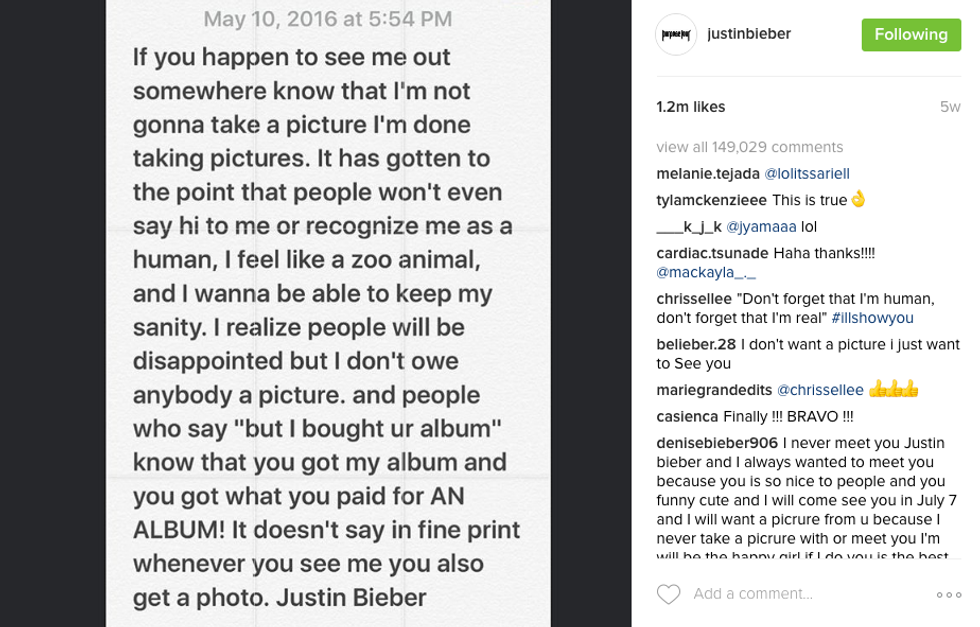Open the #illshowyou hashtag
Viewport: 980px width, 627px height.
(872, 318)
